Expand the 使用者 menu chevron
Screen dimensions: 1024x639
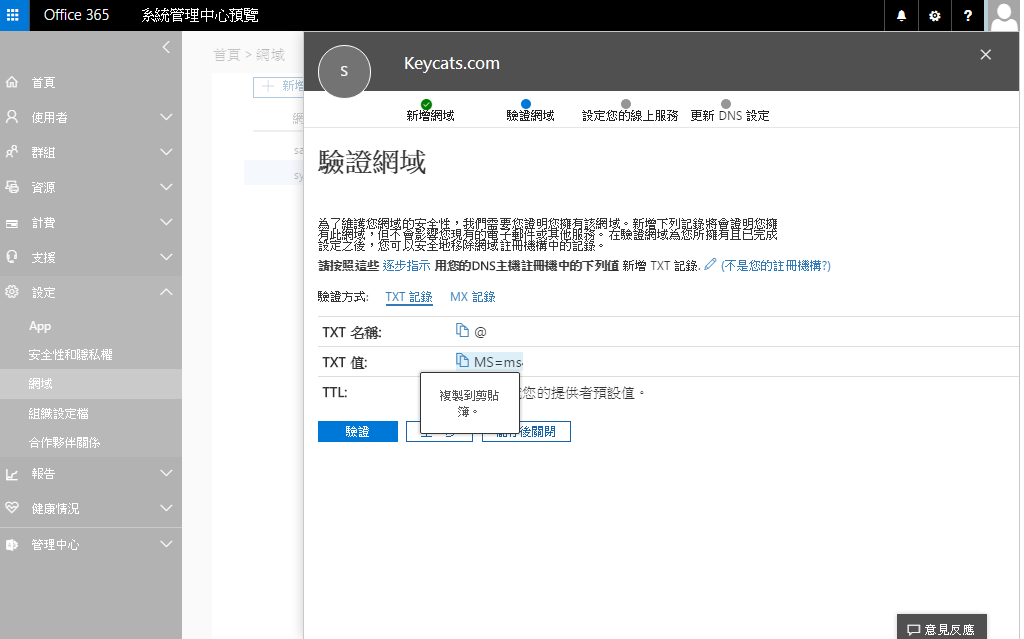click(166, 117)
